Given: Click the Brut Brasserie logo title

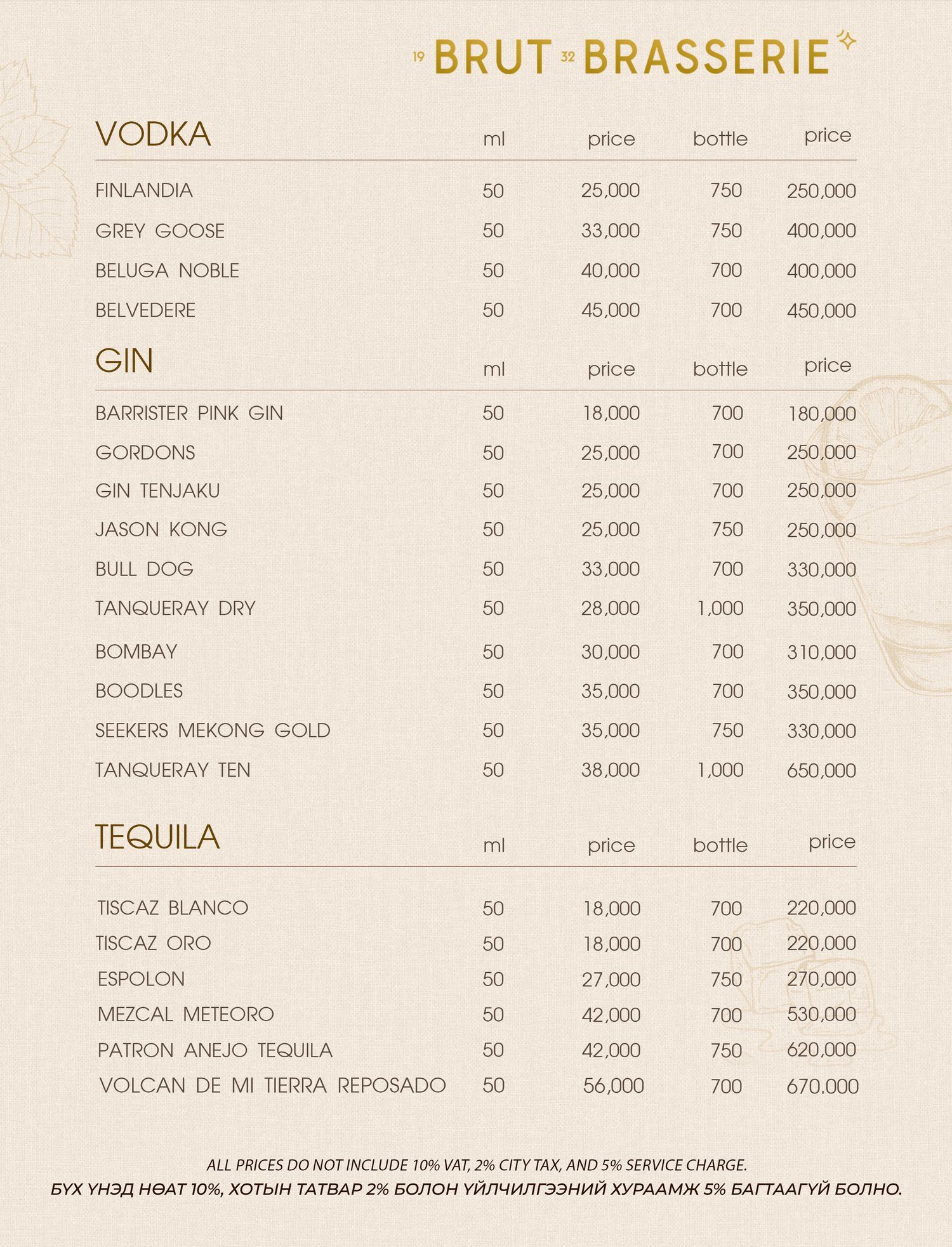Looking at the screenshot, I should [633, 56].
